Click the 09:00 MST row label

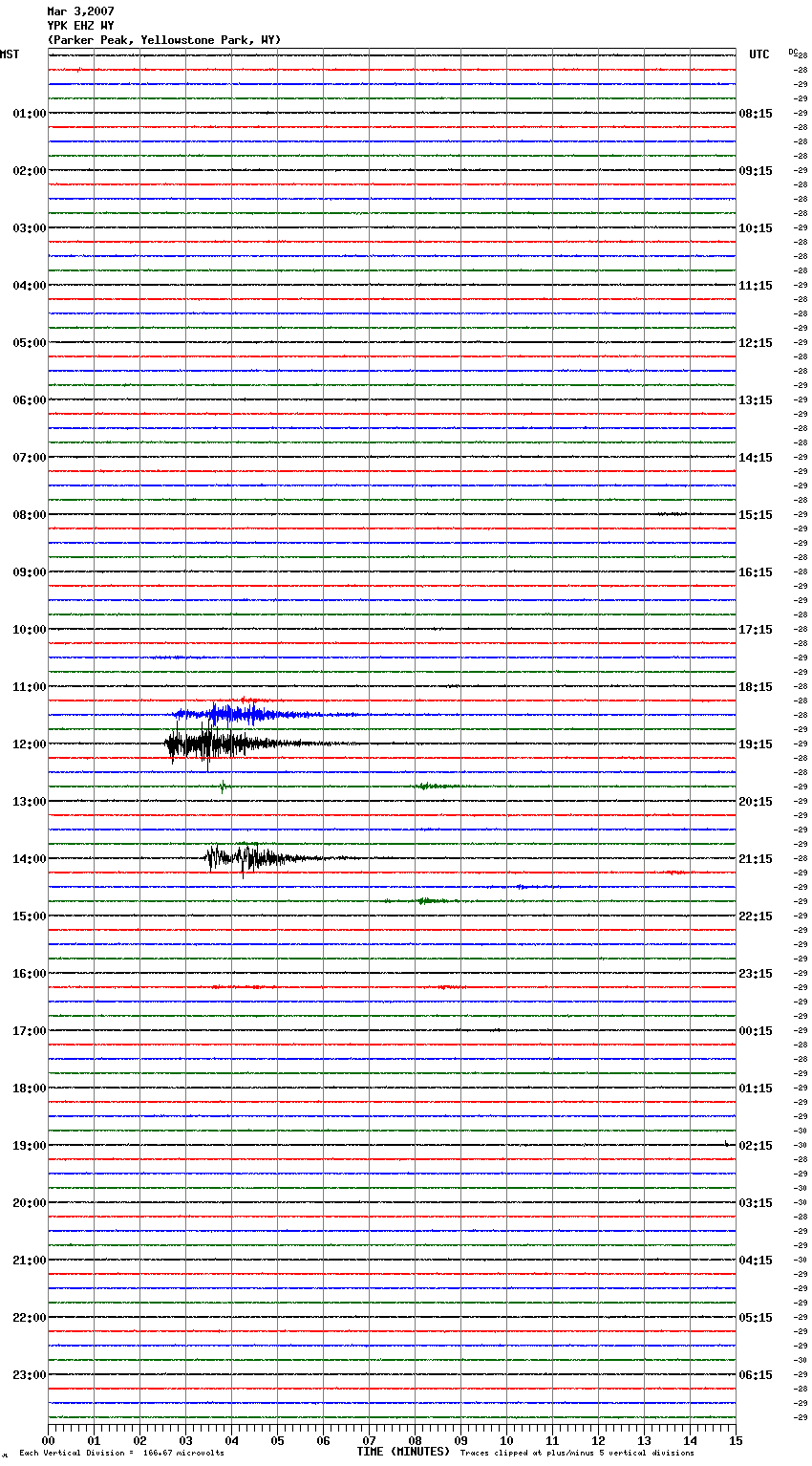coord(29,572)
